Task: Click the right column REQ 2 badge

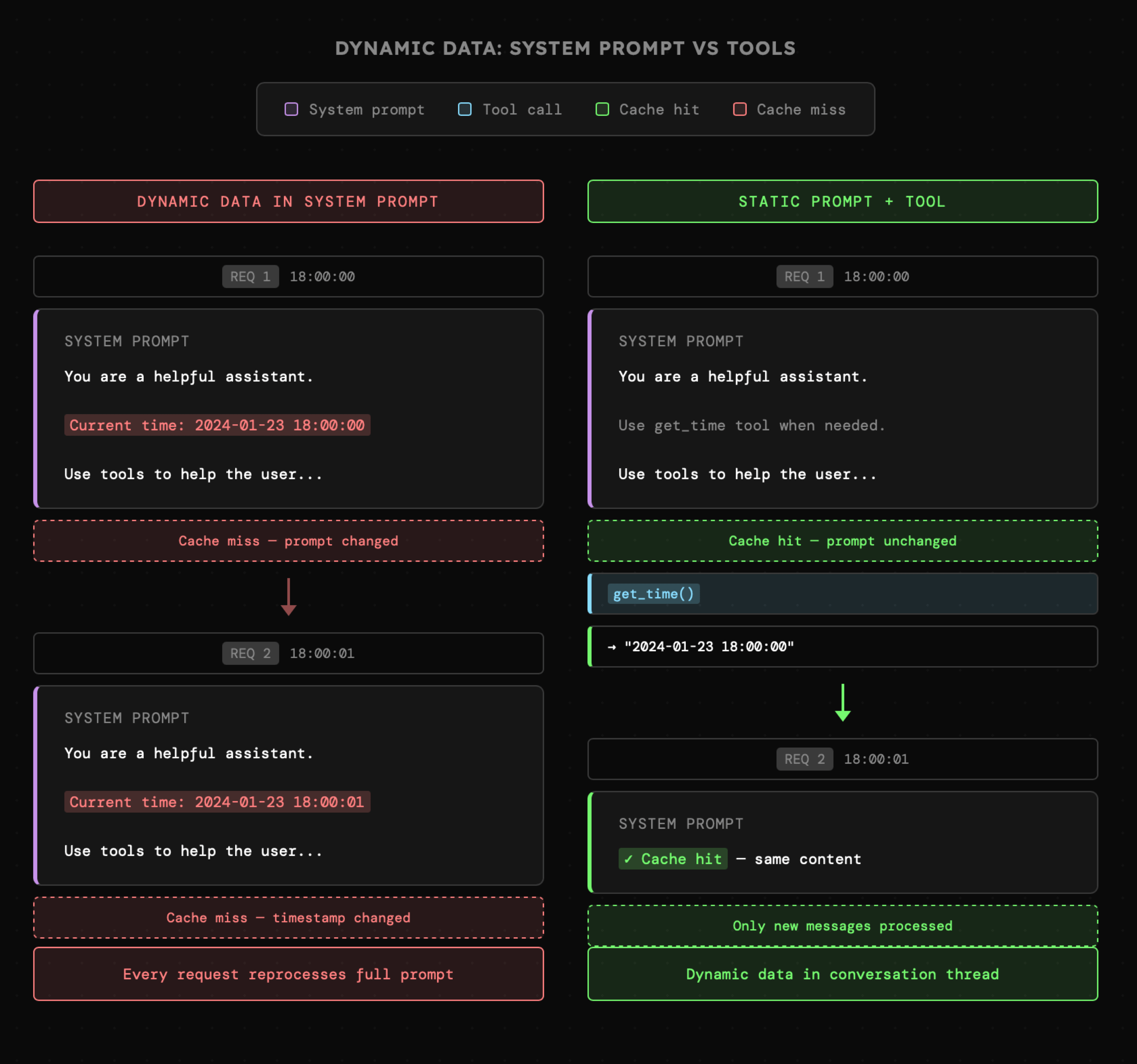Action: tap(804, 759)
